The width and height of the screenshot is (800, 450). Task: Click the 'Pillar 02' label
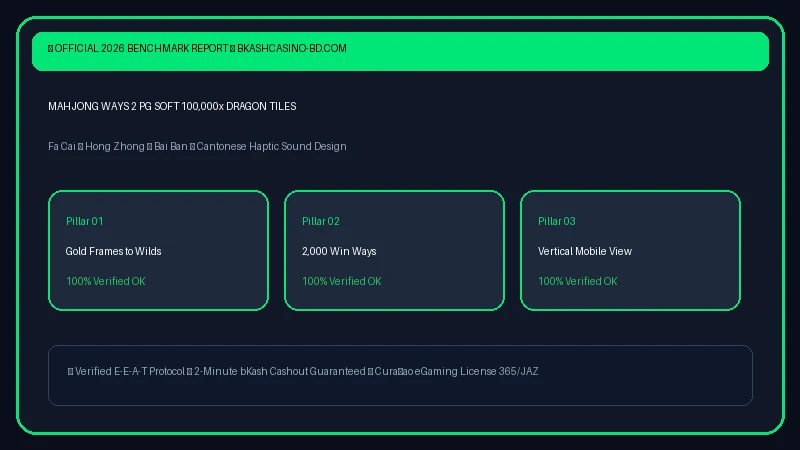[x=320, y=221]
